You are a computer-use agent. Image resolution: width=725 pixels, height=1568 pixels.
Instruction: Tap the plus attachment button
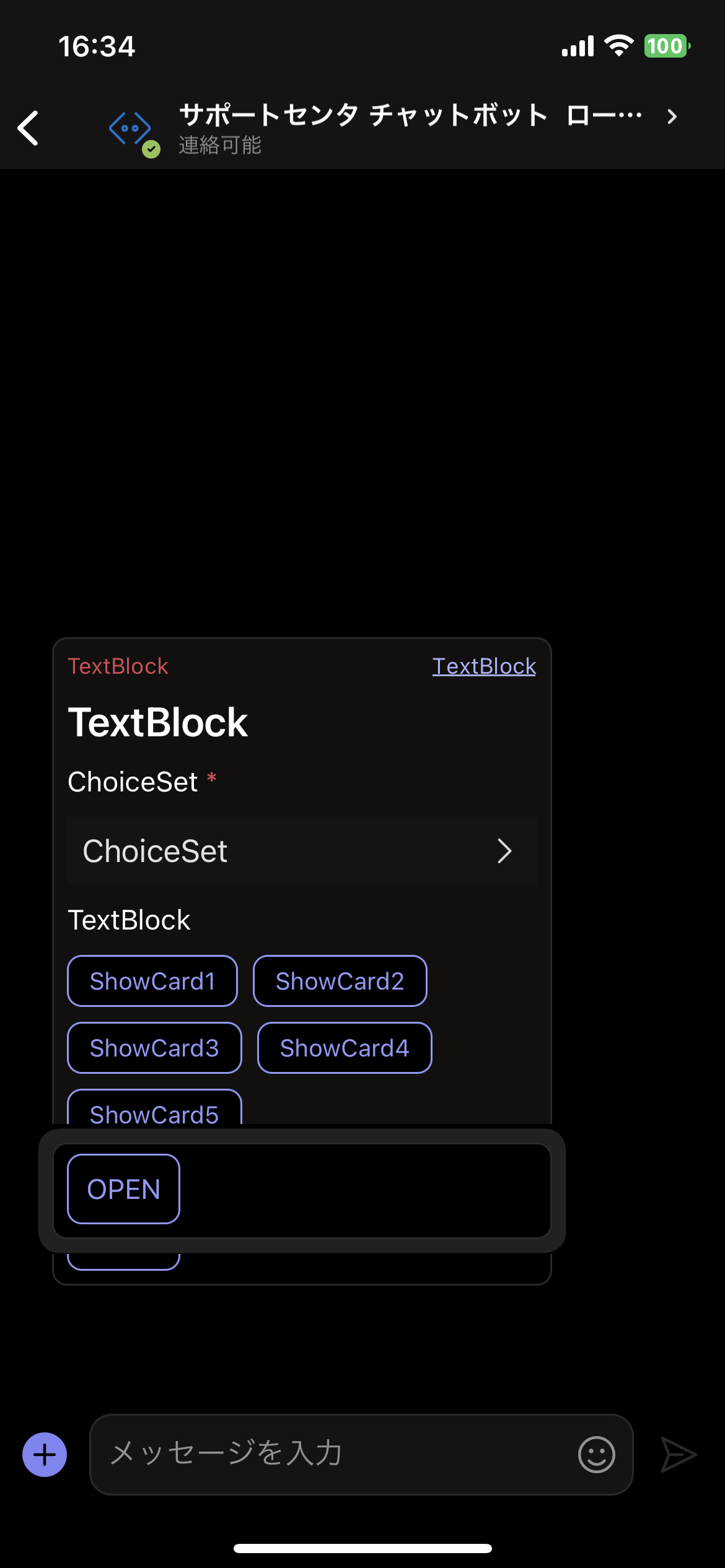click(45, 1455)
